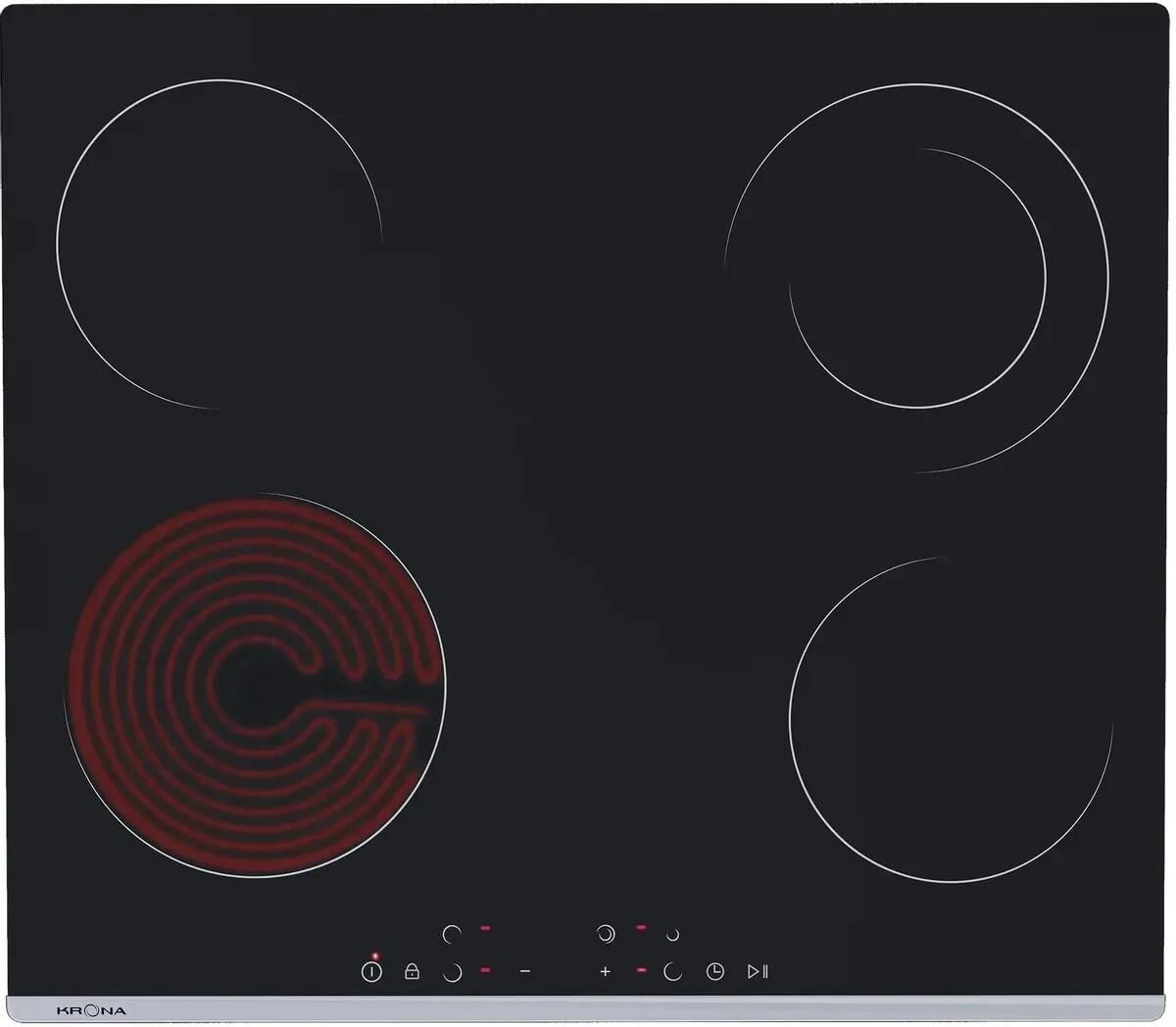Decrease heat with the minus button
The height and width of the screenshot is (1027, 1176).
coord(525,971)
